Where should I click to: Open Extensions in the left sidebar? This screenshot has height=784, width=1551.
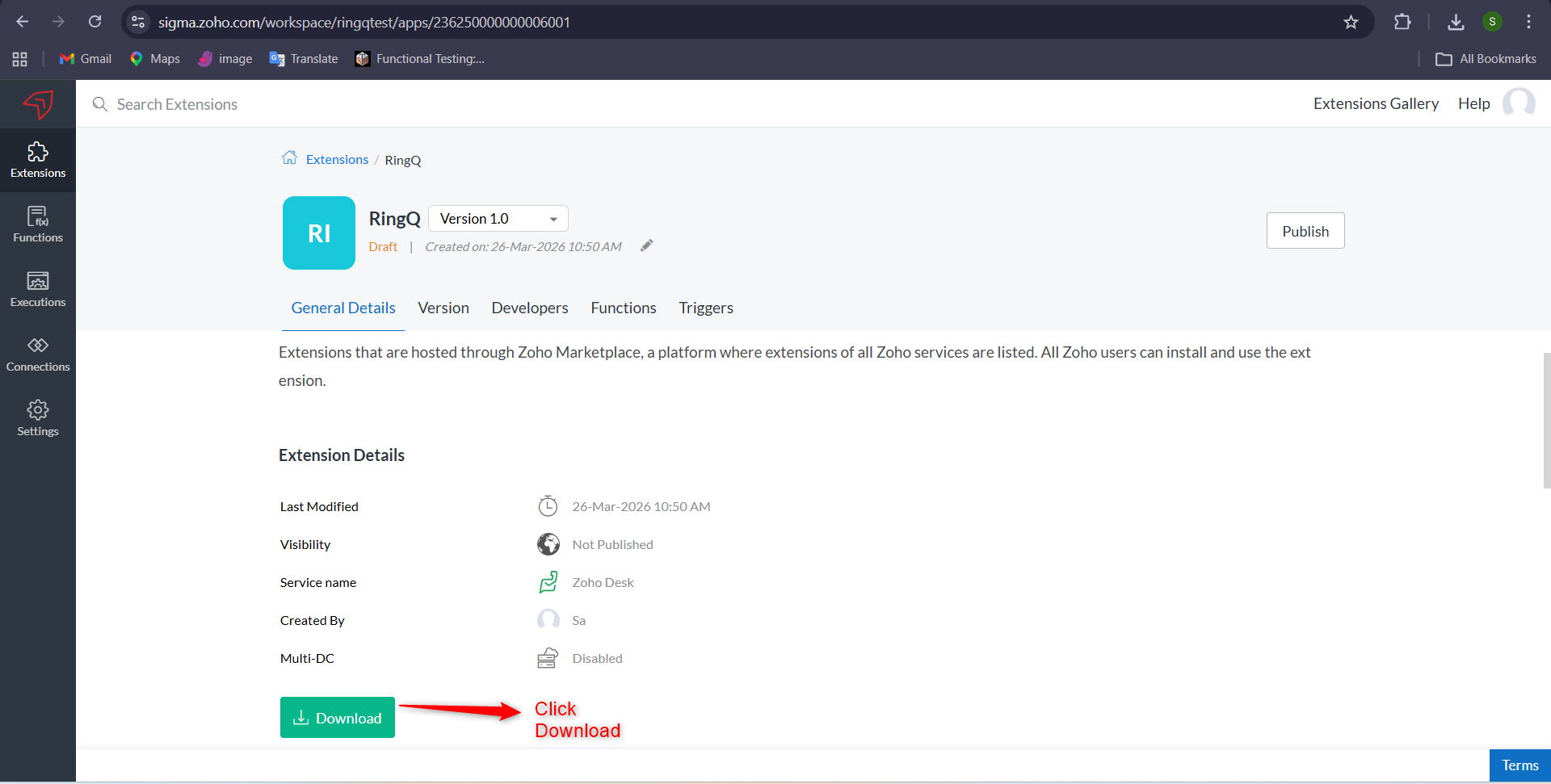click(x=38, y=160)
